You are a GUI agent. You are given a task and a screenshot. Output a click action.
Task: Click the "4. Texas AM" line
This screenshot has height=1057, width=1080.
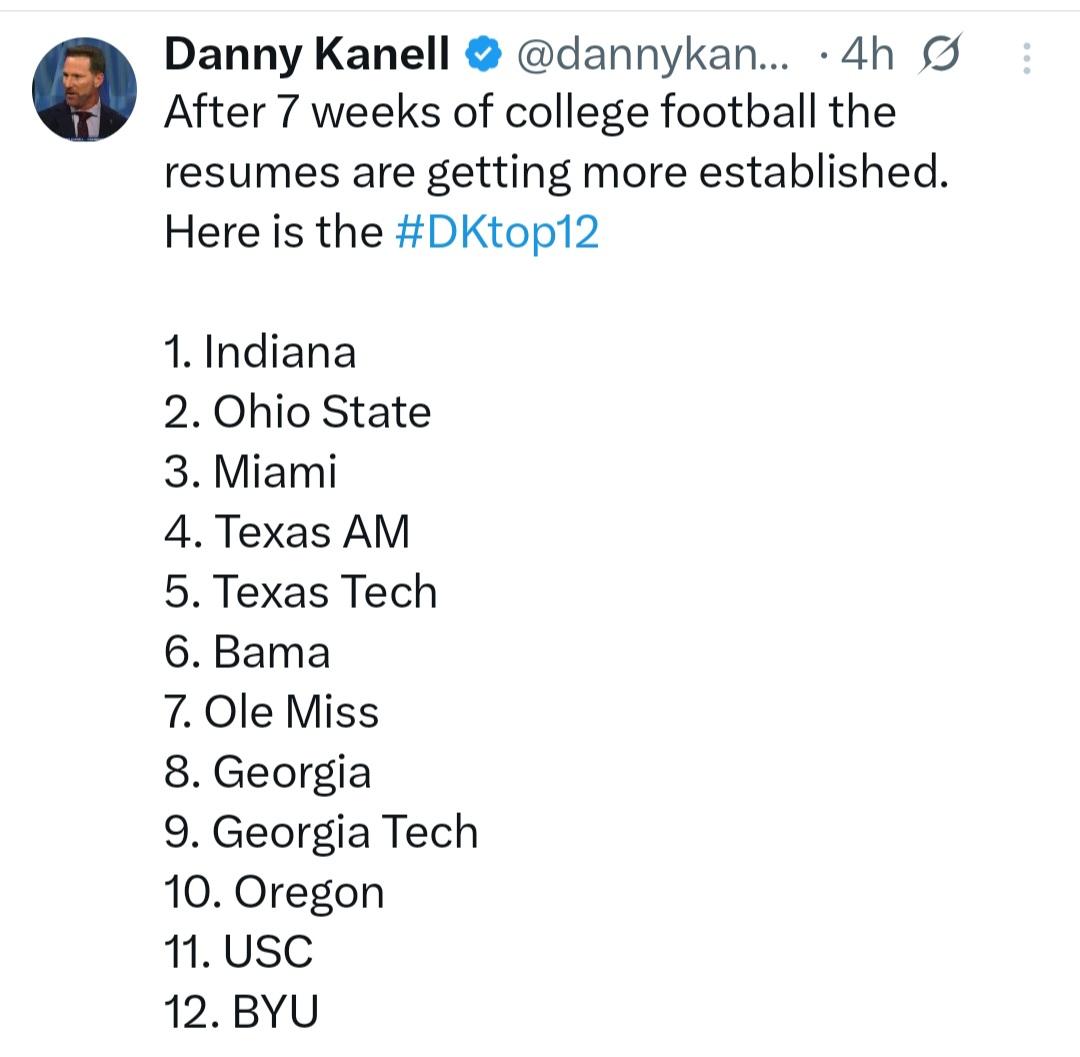[x=287, y=532]
